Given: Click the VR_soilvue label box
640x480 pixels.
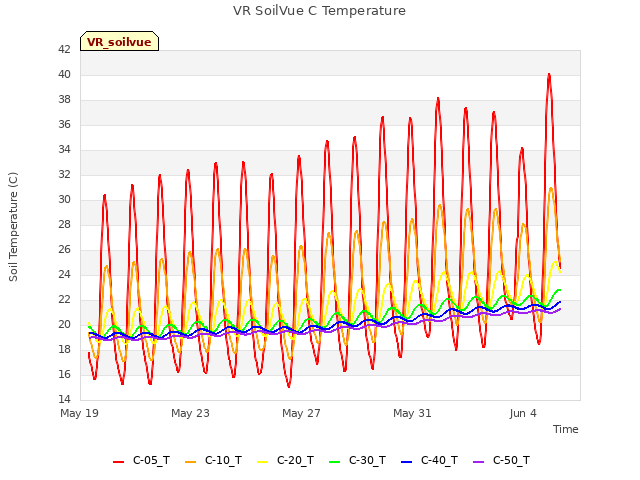Looking at the screenshot, I should click(x=119, y=41).
